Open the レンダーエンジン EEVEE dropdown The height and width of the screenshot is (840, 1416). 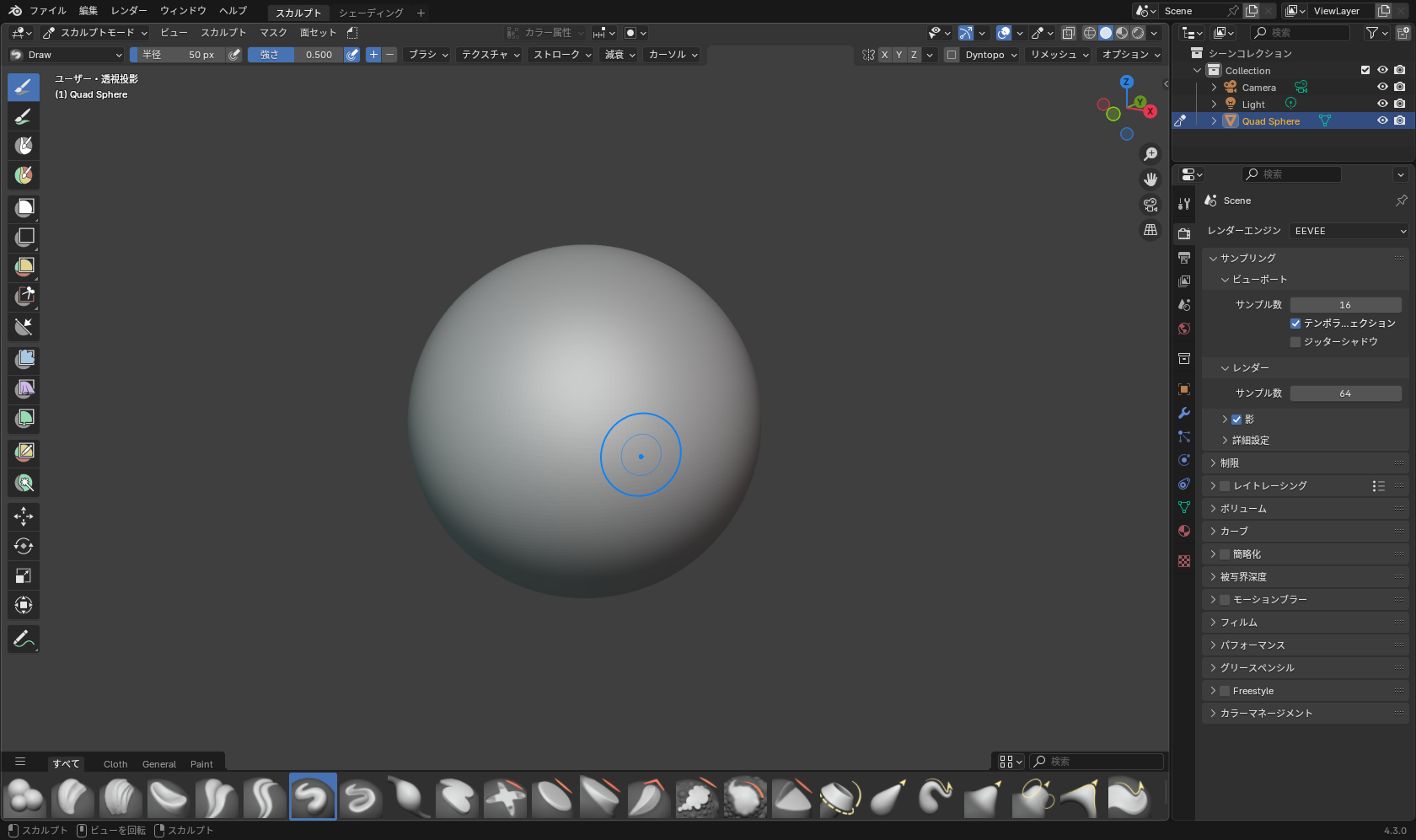pos(1349,231)
